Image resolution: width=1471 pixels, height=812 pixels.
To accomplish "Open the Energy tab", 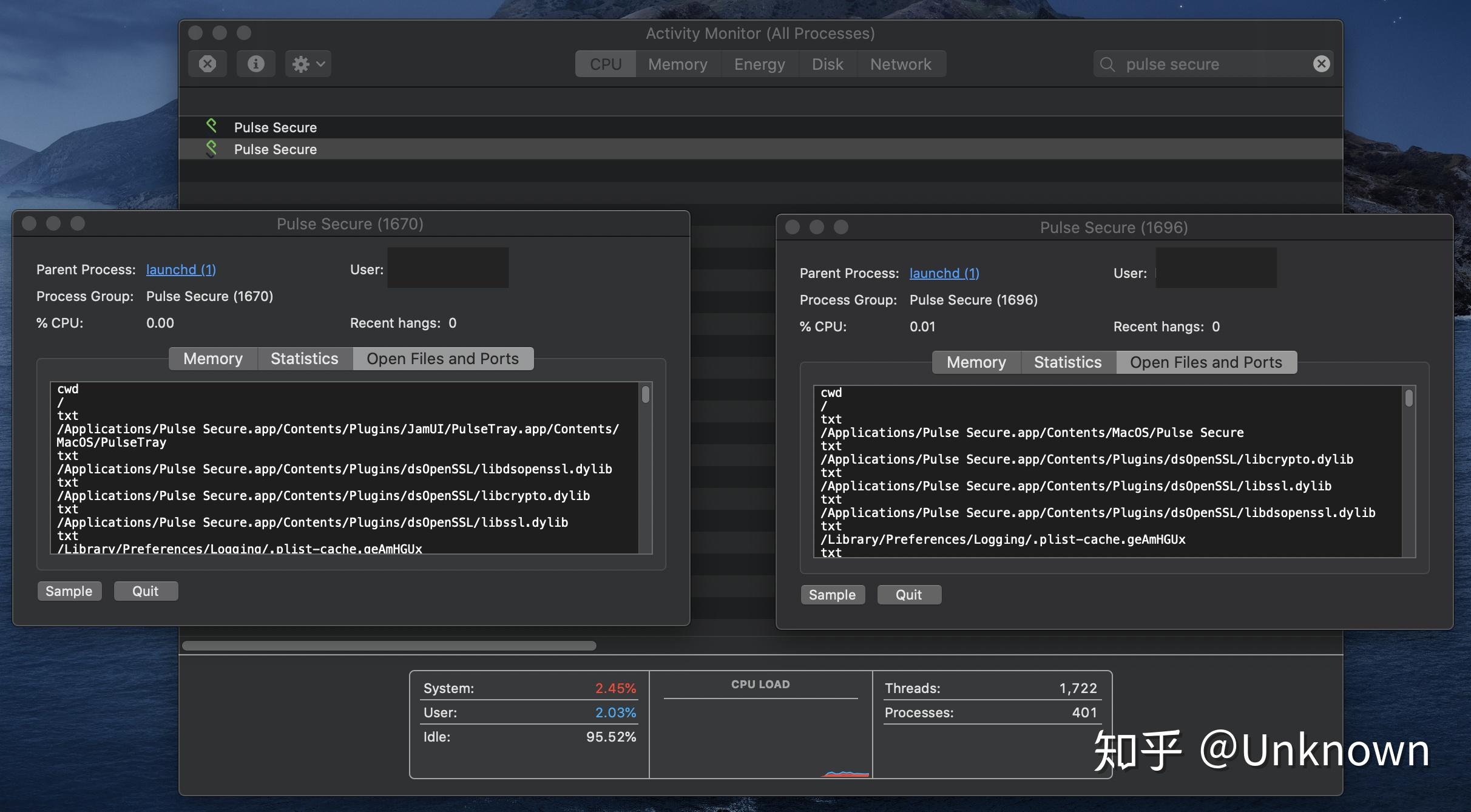I will click(759, 64).
